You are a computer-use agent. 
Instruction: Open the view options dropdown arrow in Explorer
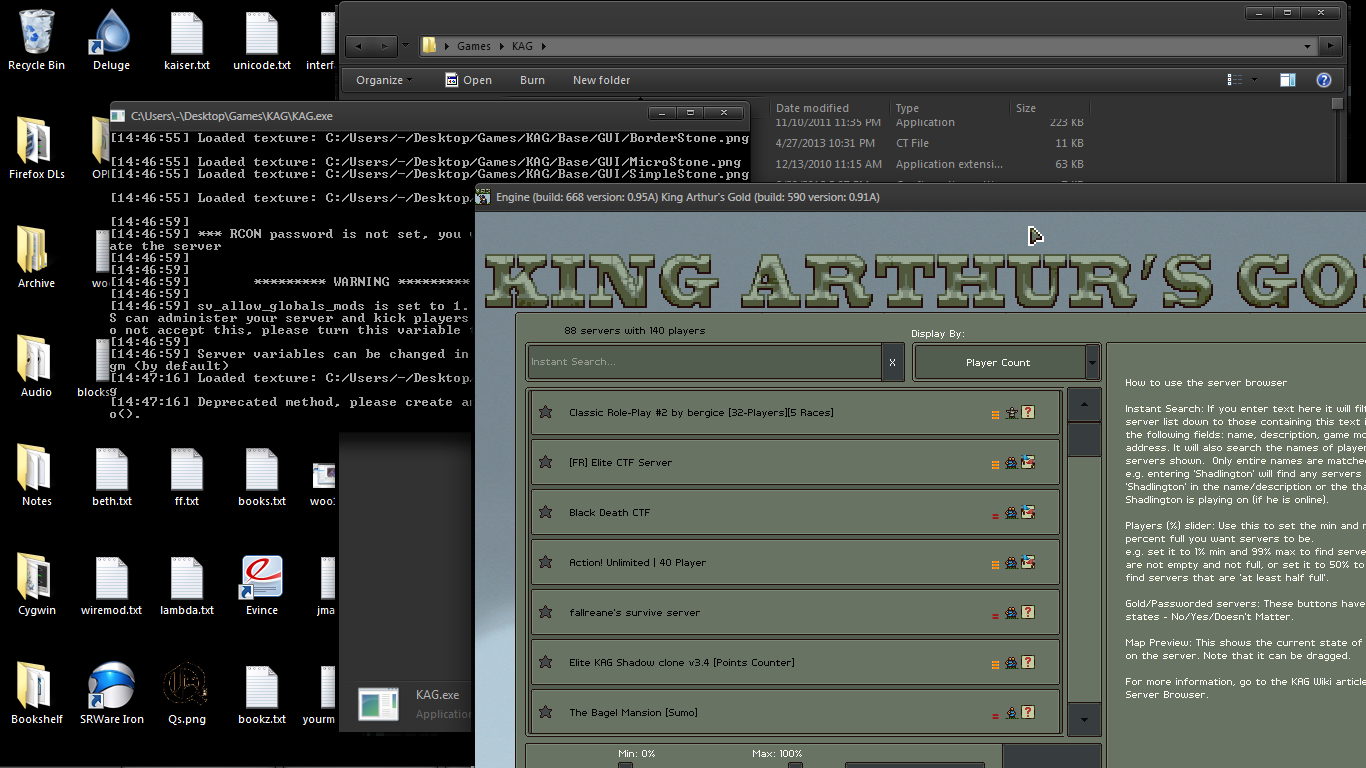click(x=1255, y=80)
